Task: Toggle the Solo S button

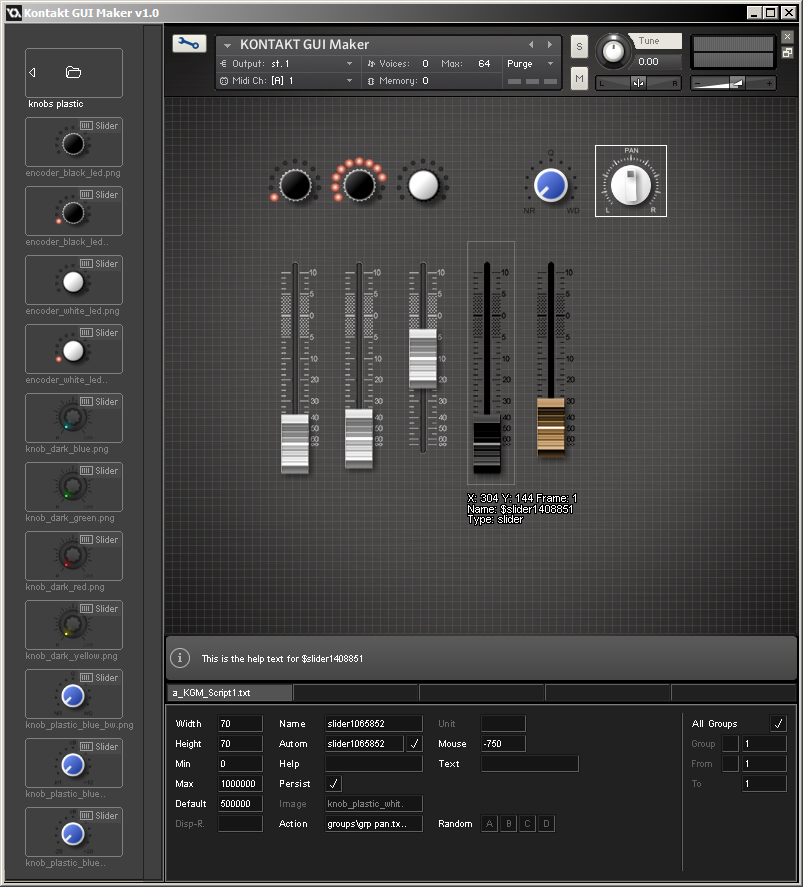Action: point(579,46)
